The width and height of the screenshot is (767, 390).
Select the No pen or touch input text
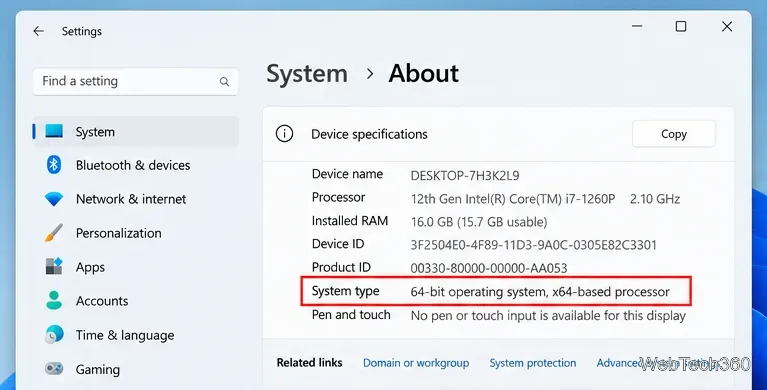pyautogui.click(x=548, y=316)
